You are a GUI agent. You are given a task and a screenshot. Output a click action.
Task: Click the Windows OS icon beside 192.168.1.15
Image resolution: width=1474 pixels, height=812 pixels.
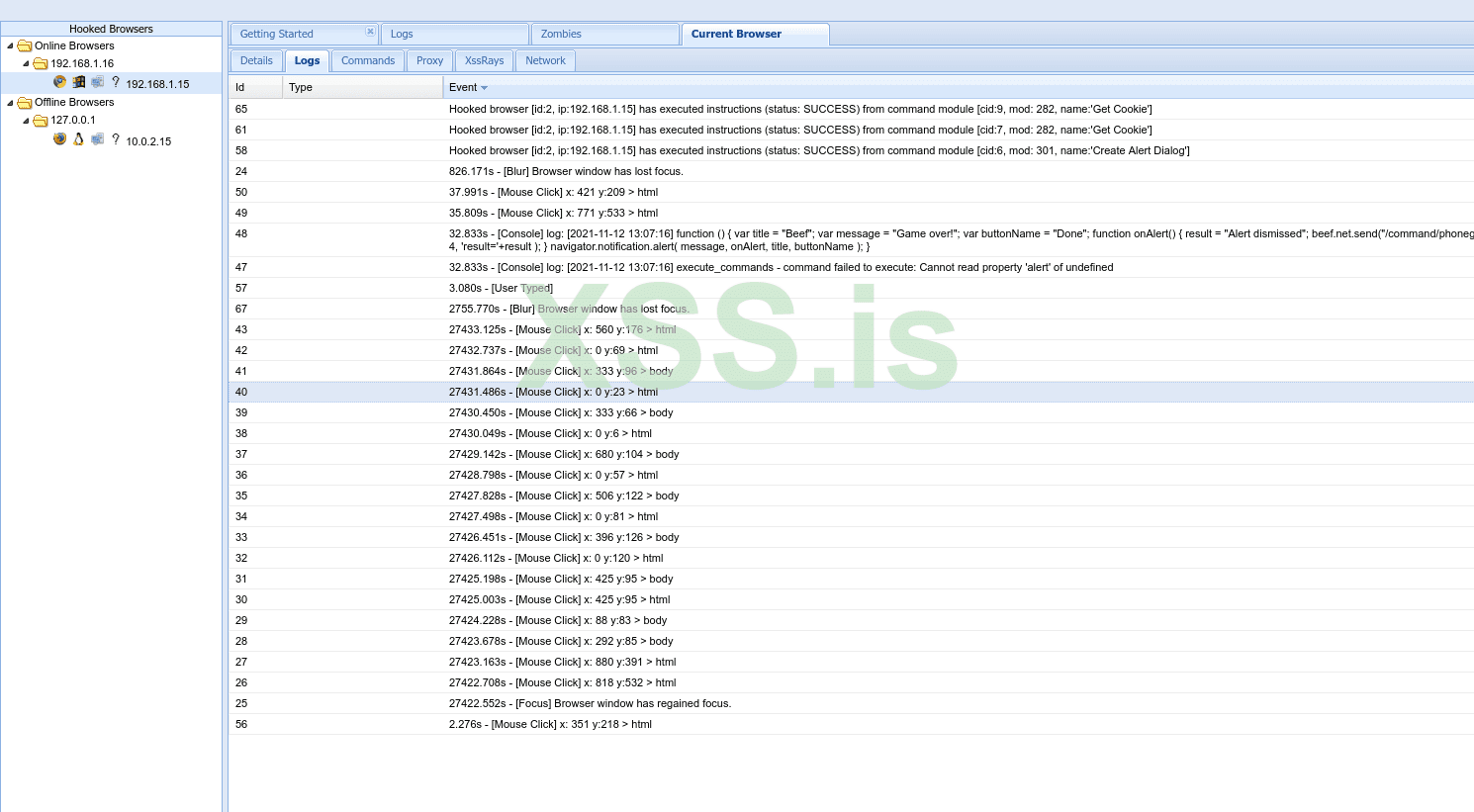click(x=79, y=83)
